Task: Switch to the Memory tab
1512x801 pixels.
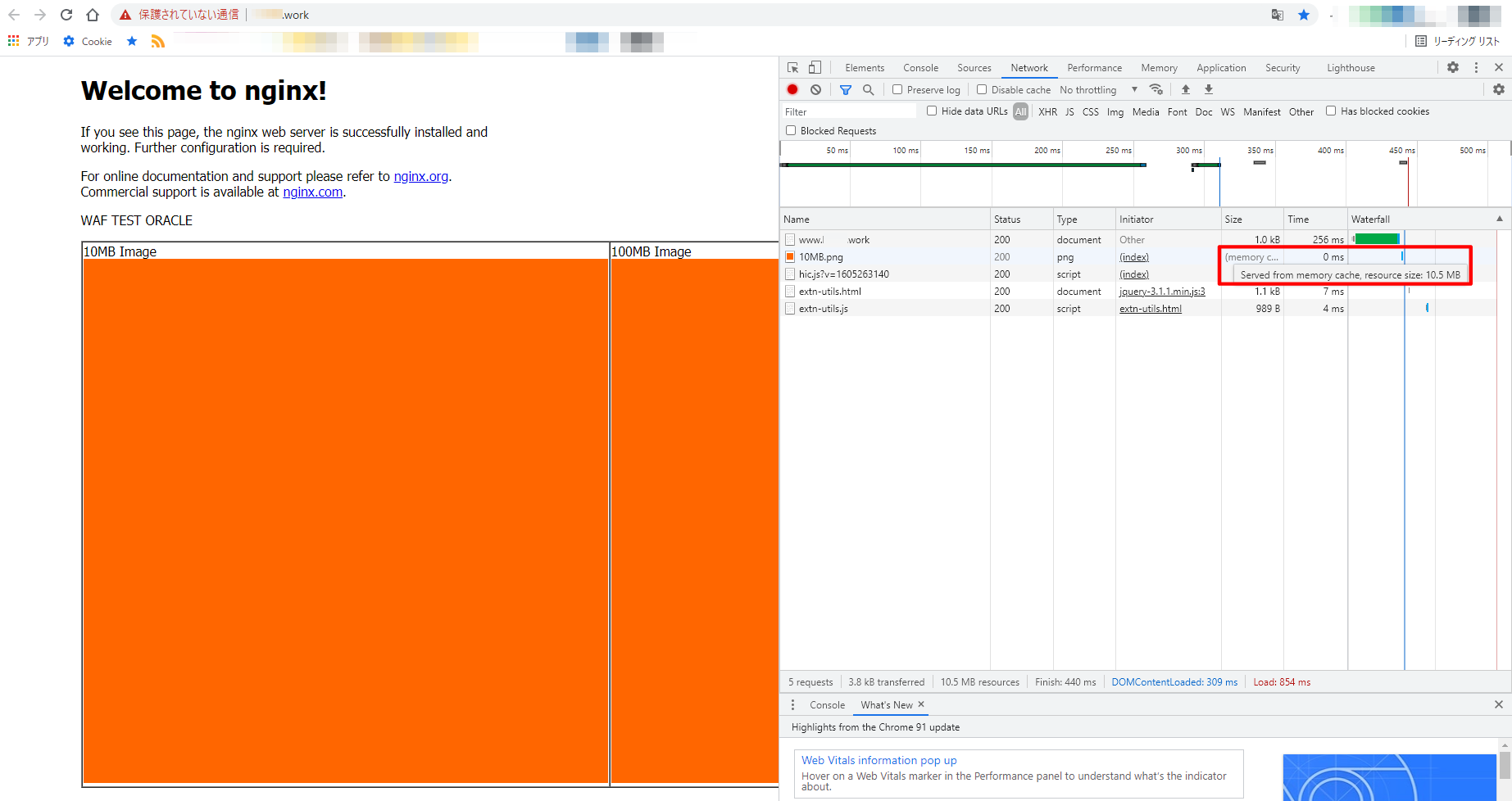Action: point(1159,68)
